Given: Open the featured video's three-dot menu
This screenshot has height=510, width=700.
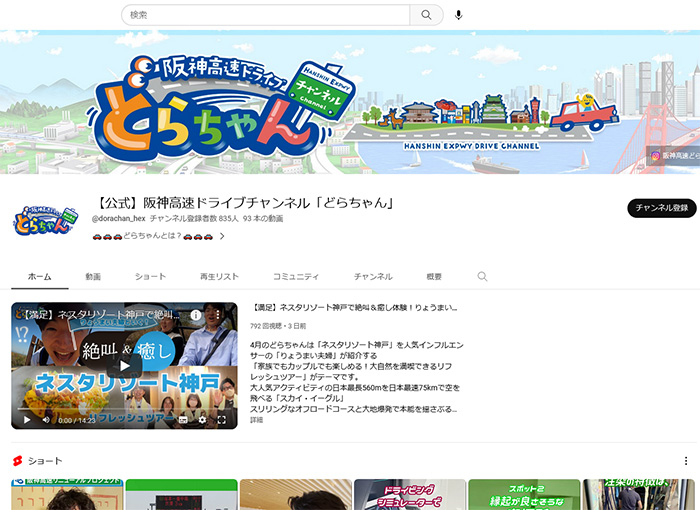Looking at the screenshot, I should [x=217, y=315].
